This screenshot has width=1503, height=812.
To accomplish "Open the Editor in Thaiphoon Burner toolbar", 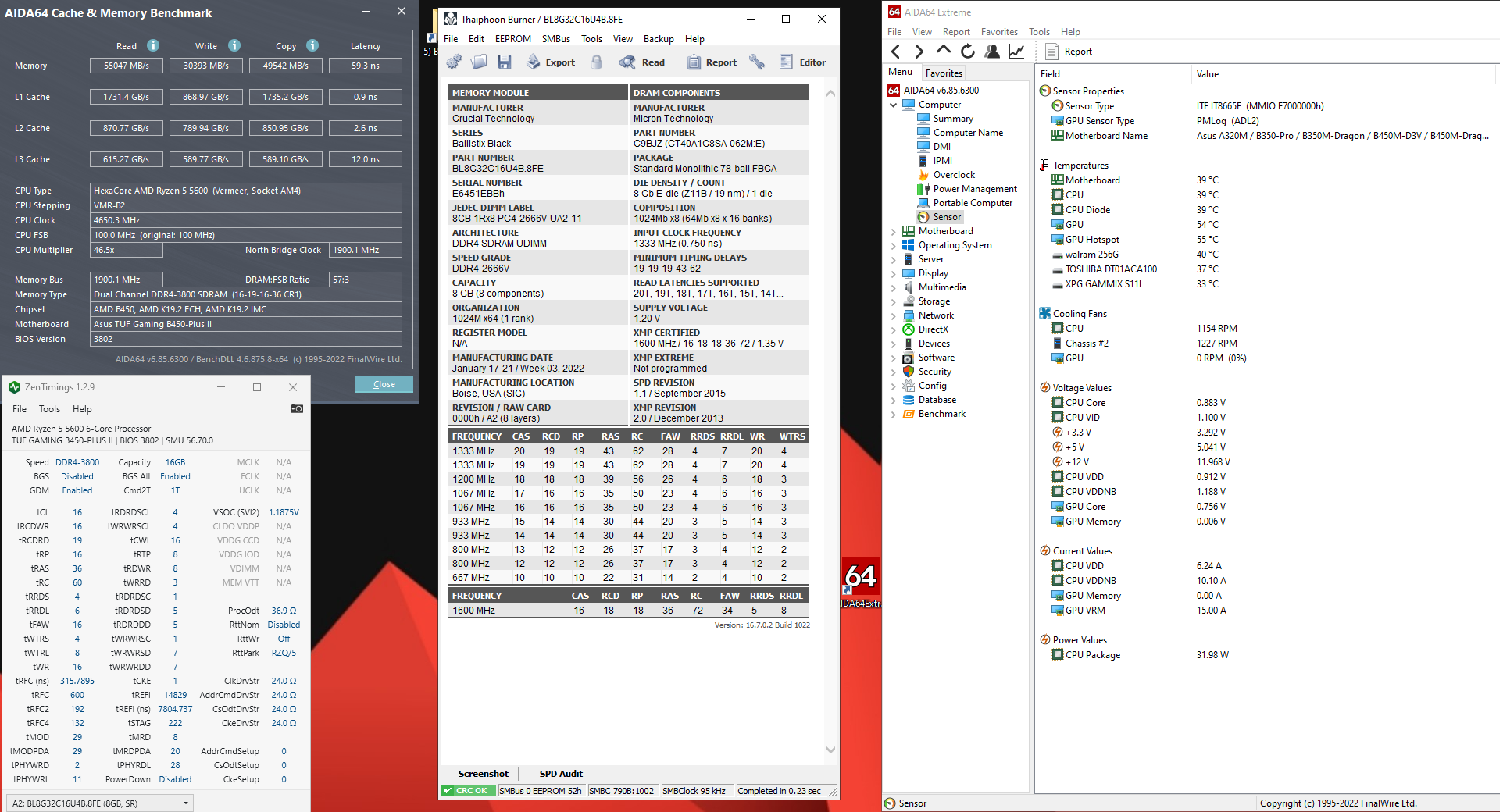I will (x=802, y=62).
